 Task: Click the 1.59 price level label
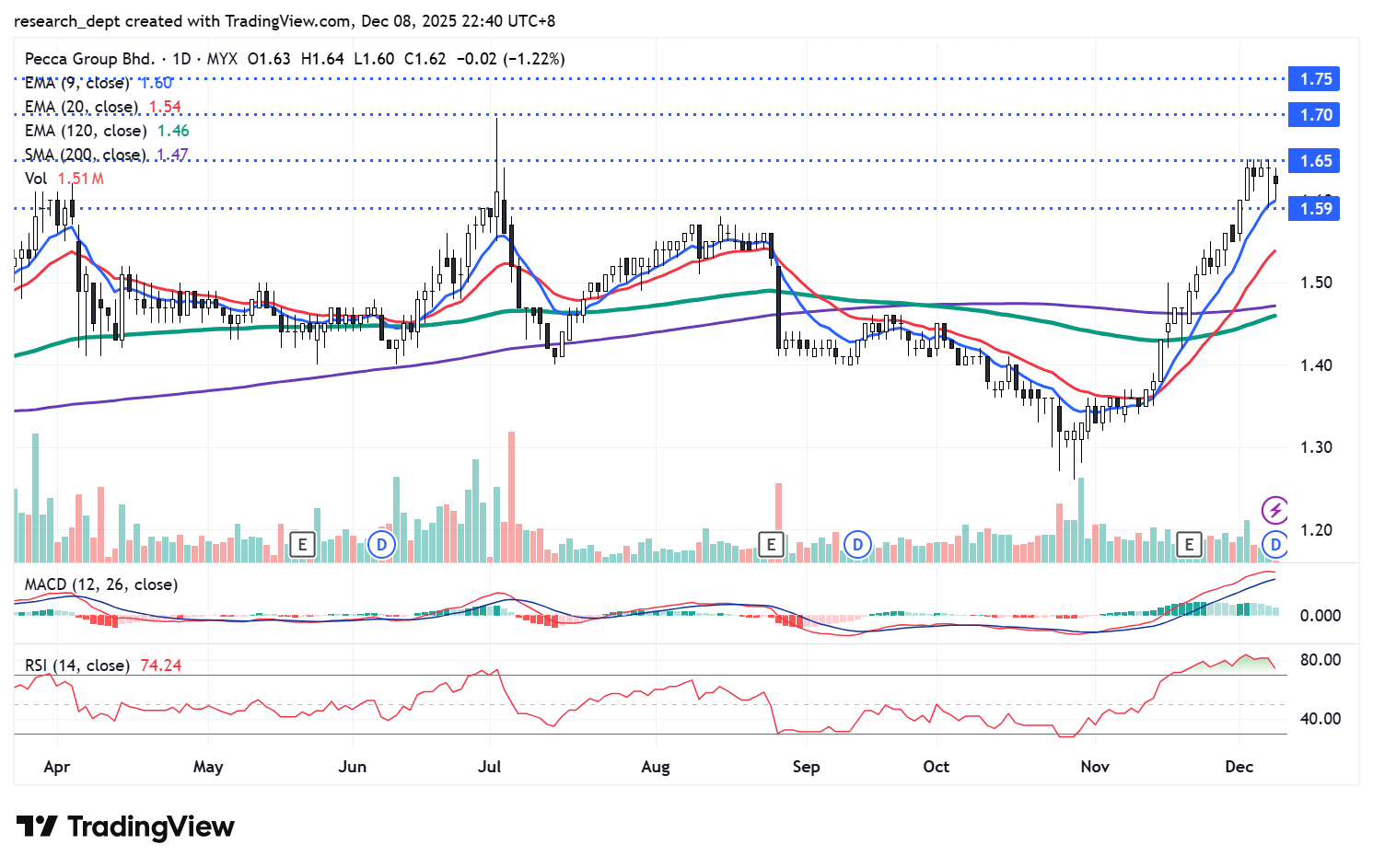tap(1315, 209)
